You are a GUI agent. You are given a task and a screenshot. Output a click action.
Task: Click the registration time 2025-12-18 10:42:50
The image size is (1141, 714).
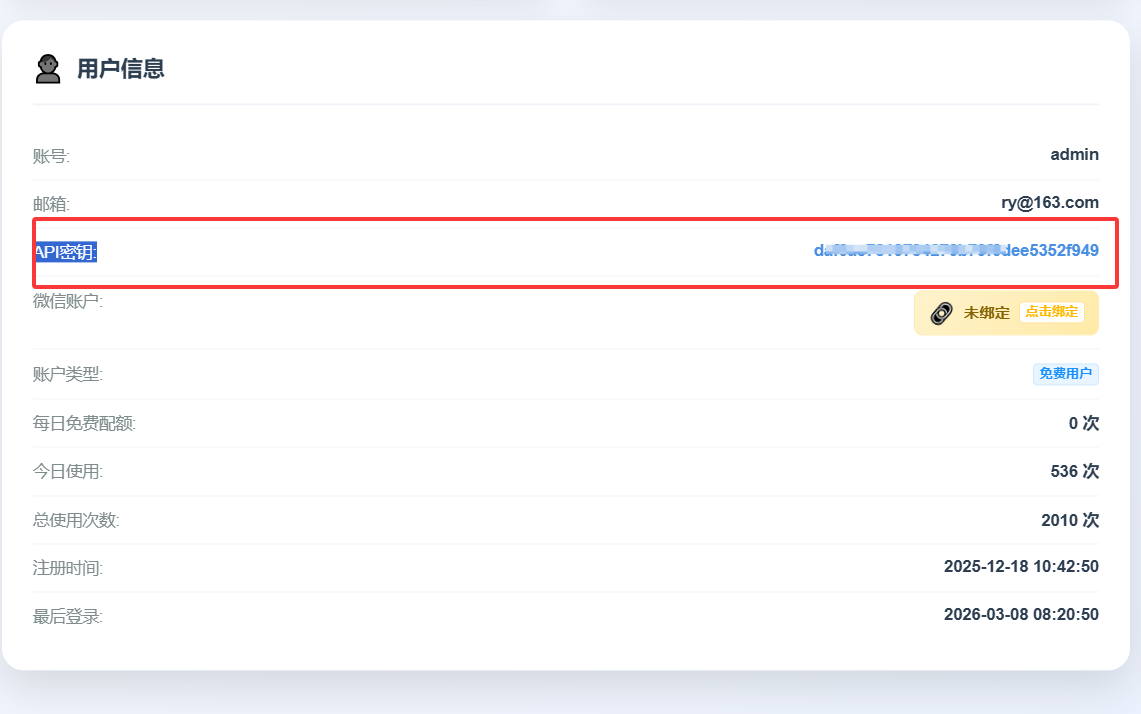[x=1021, y=567]
